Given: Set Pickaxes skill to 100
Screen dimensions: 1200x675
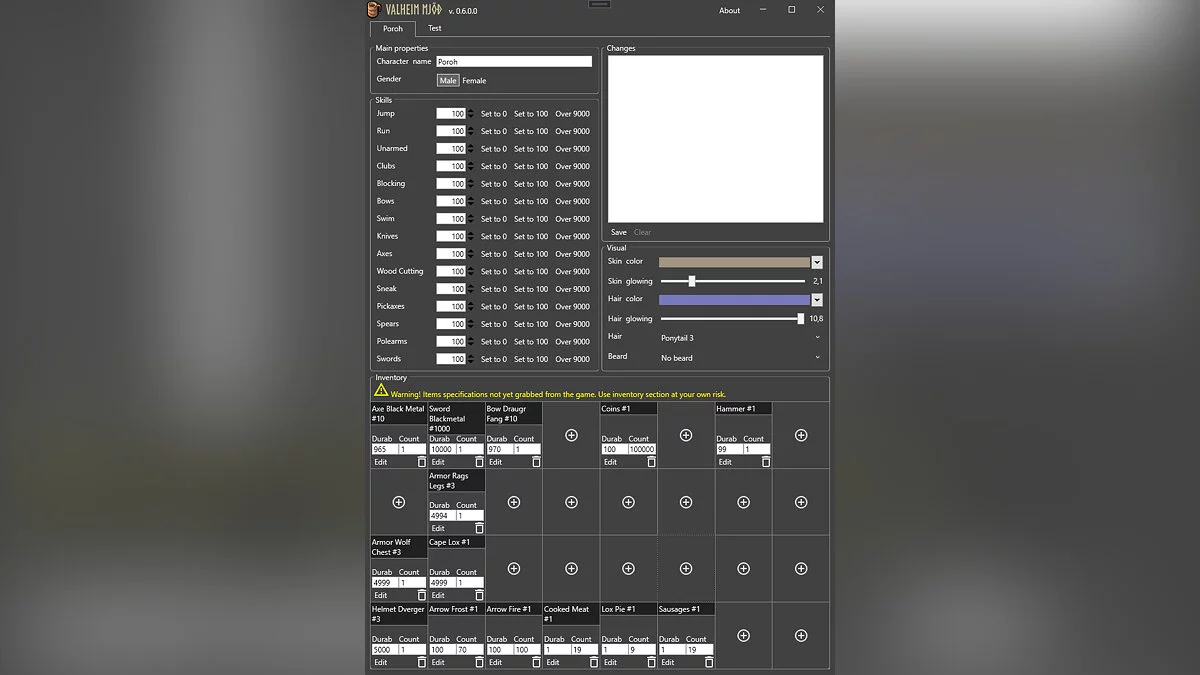Looking at the screenshot, I should tap(531, 306).
